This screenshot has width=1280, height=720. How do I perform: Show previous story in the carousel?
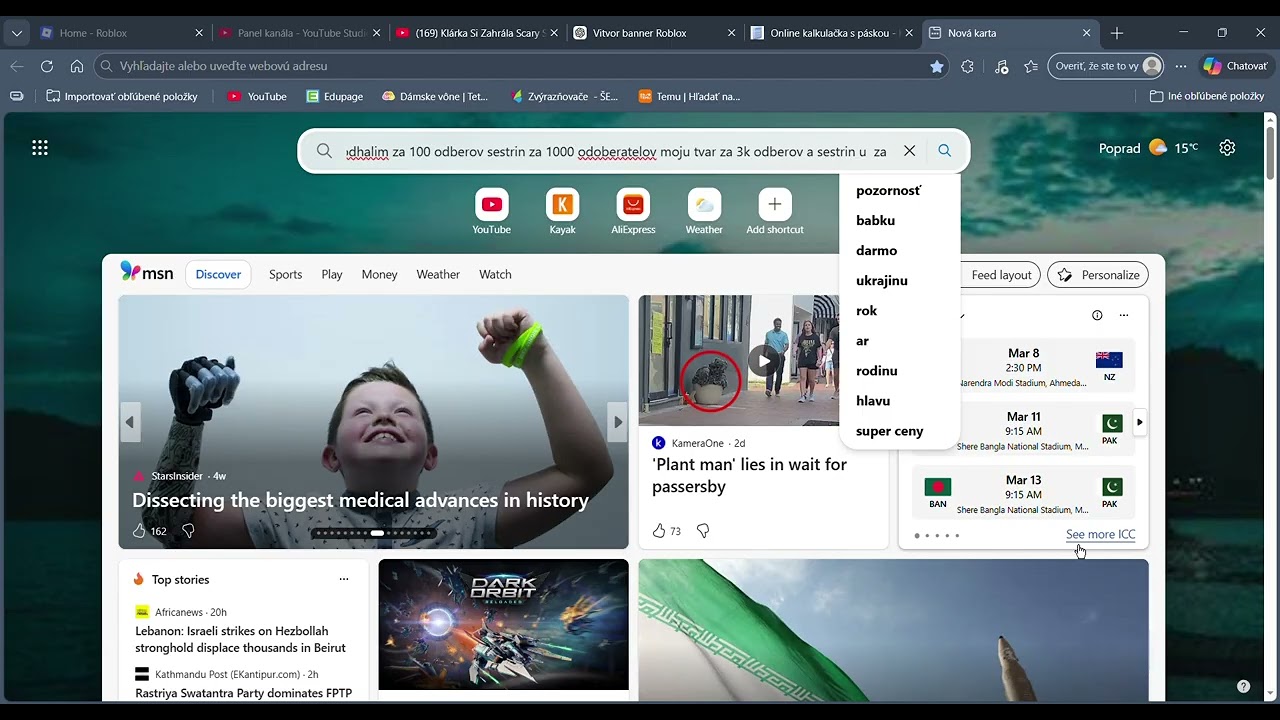pos(129,422)
